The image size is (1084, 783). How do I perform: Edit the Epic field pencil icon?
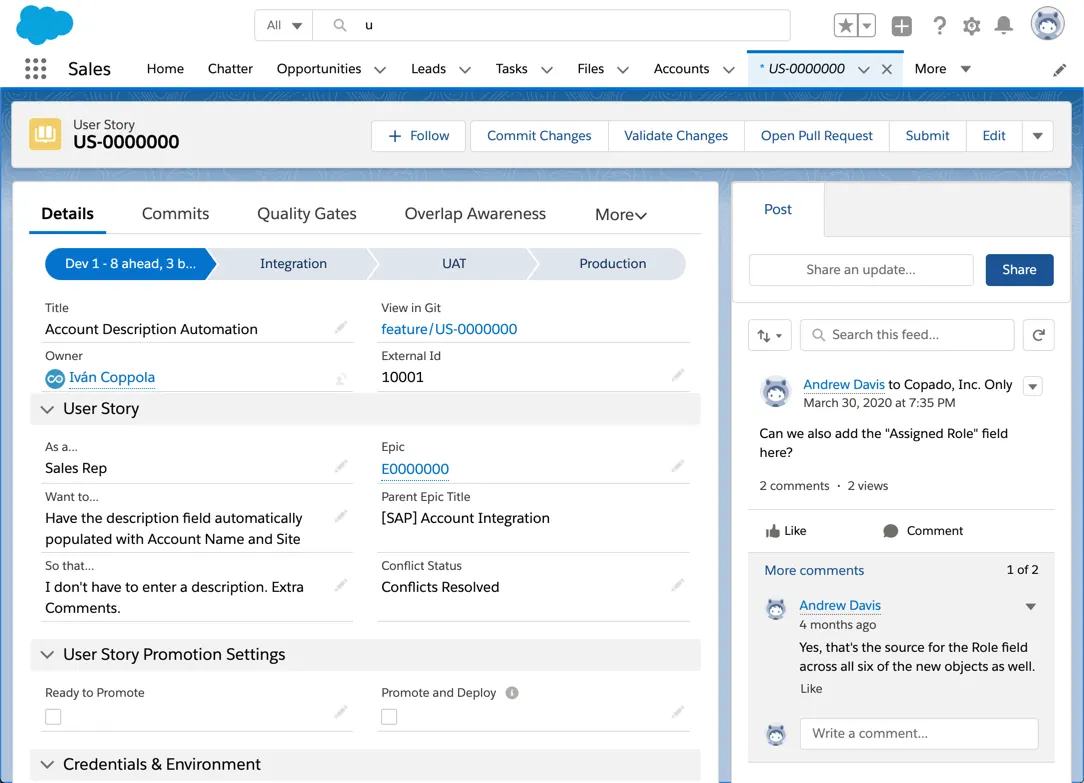(x=678, y=466)
